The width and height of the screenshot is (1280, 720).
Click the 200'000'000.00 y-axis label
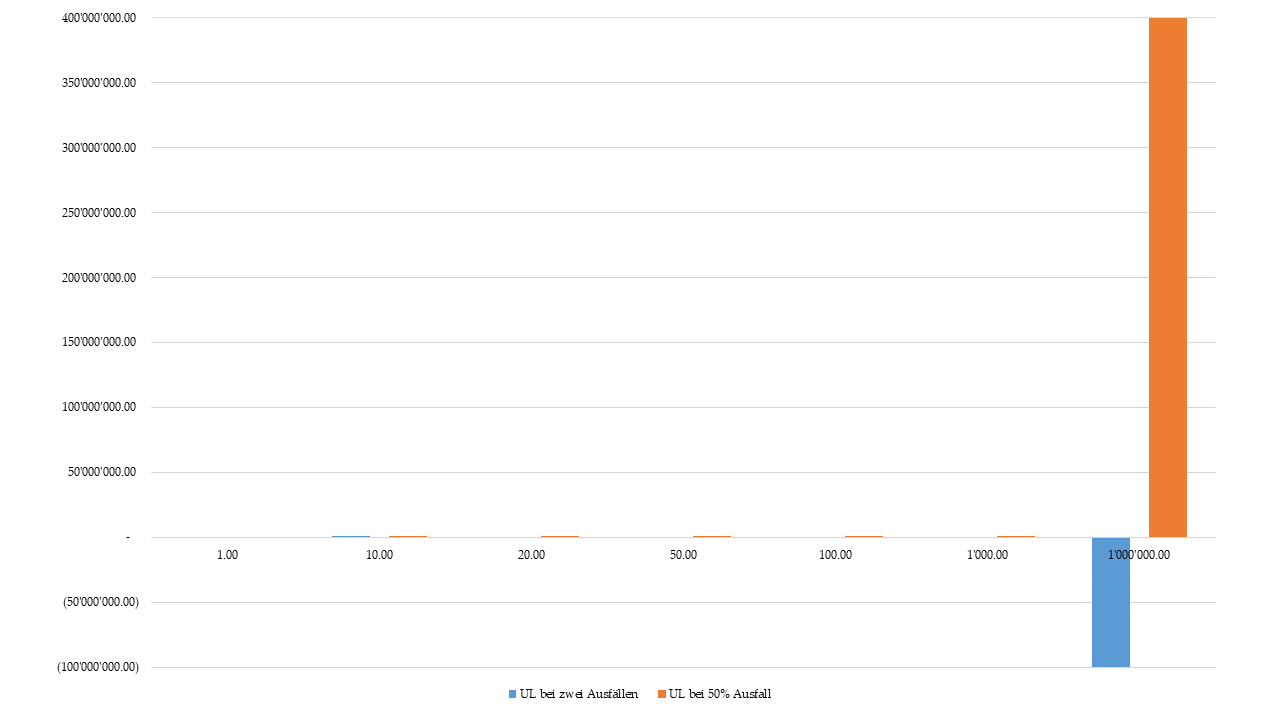click(99, 278)
